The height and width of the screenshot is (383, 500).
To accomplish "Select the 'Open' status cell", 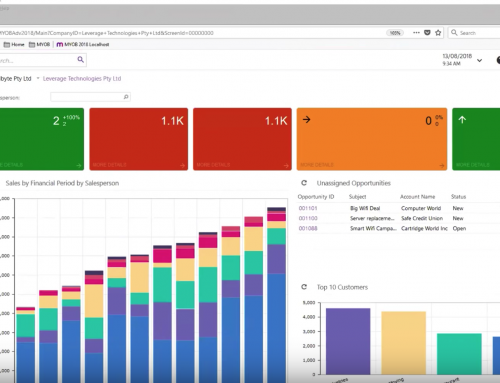I will (x=459, y=228).
